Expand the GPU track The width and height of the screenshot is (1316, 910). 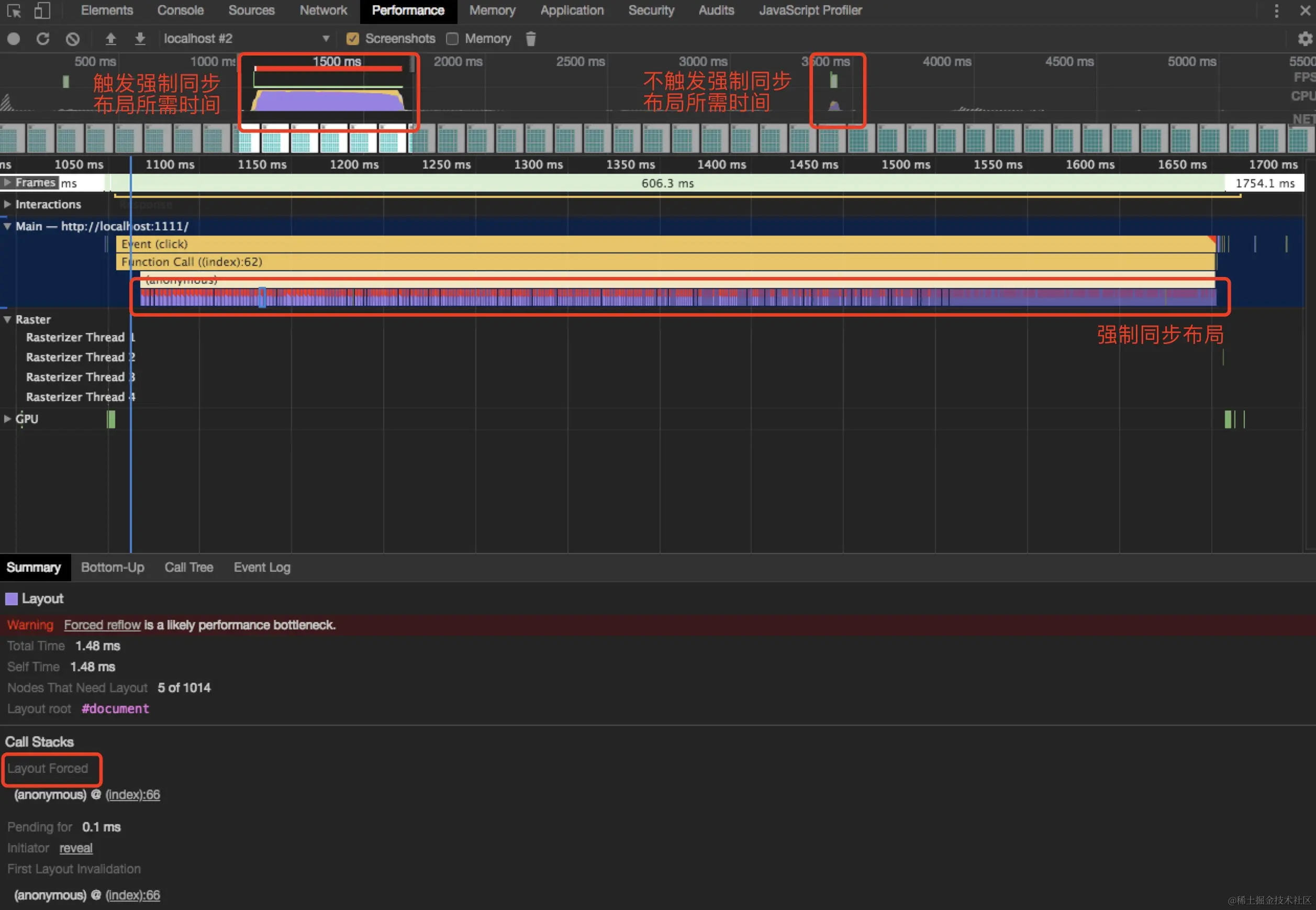7,418
